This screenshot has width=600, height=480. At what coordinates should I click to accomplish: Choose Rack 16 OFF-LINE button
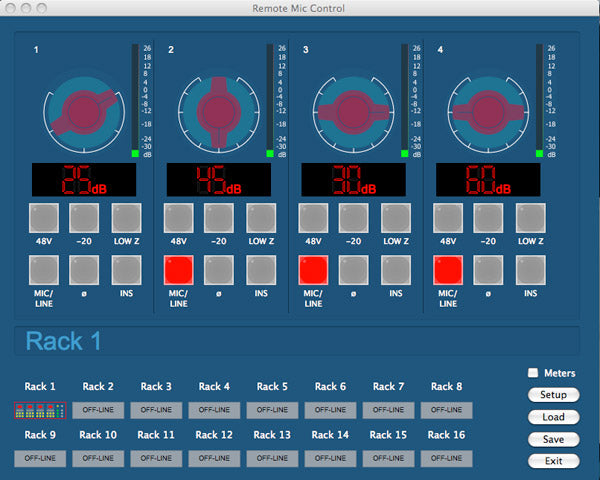[x=446, y=458]
